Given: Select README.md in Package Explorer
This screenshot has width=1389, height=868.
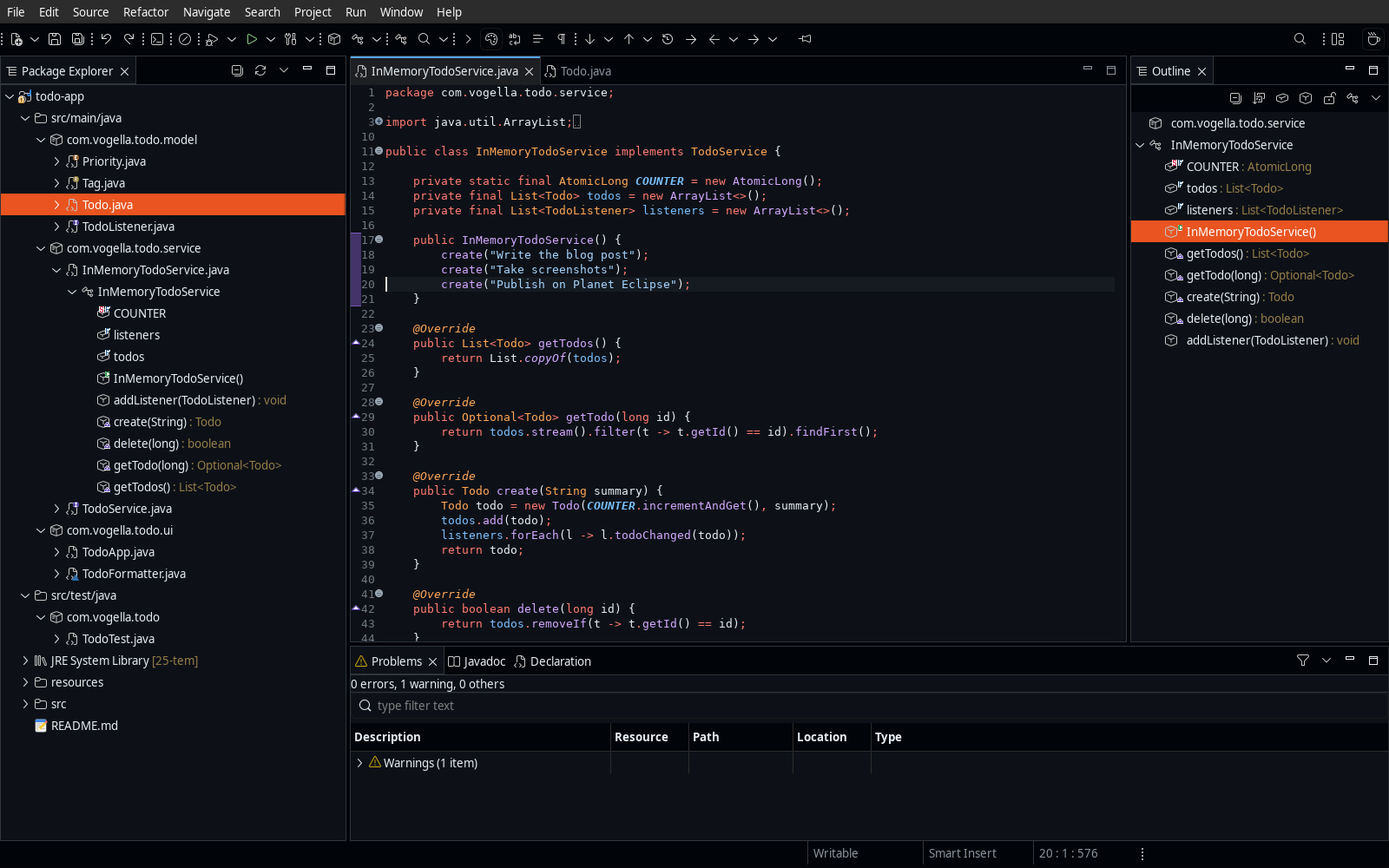Looking at the screenshot, I should click(x=84, y=726).
